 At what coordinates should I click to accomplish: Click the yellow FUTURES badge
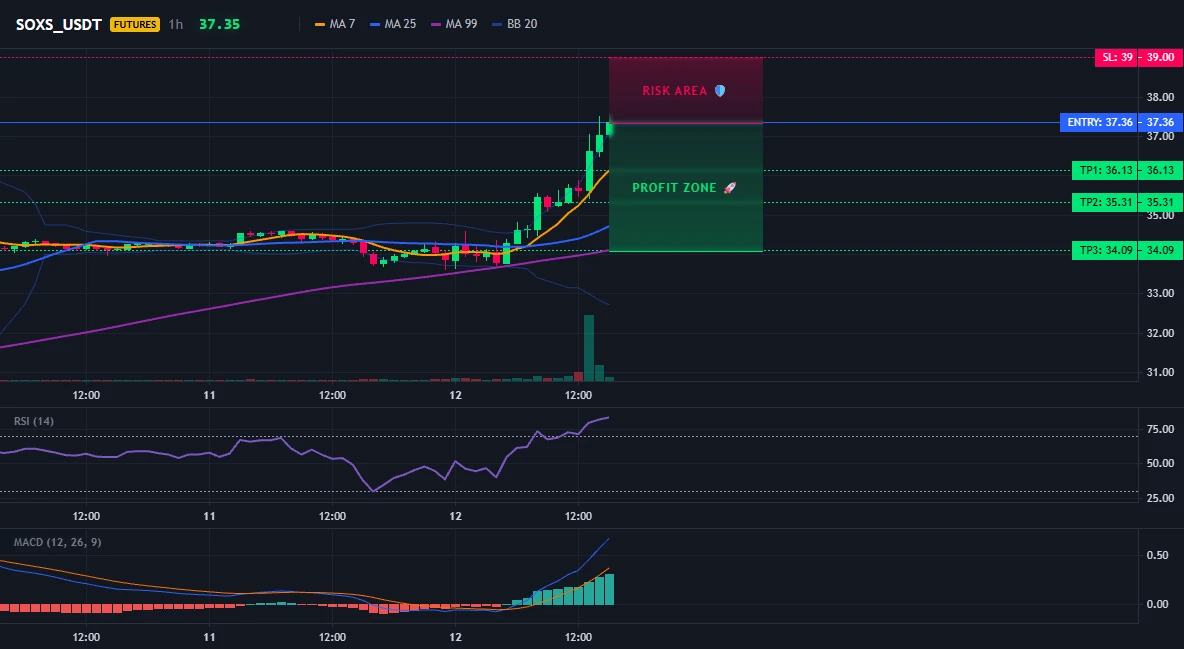[x=135, y=24]
